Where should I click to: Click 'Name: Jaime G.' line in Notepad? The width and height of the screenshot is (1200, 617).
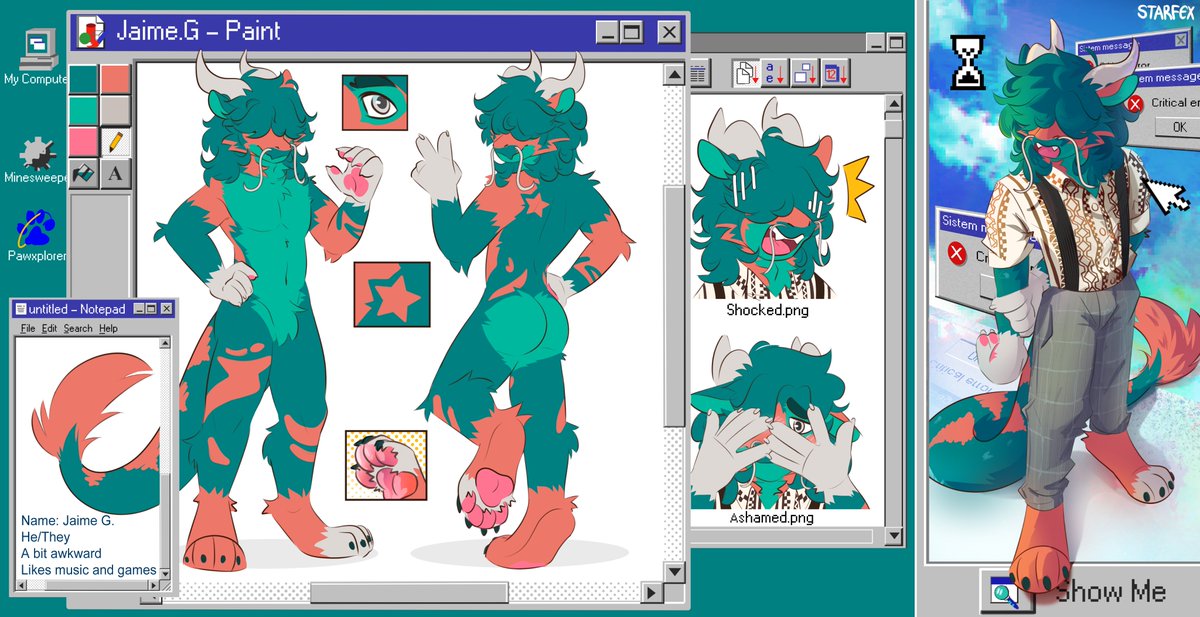tap(68, 521)
